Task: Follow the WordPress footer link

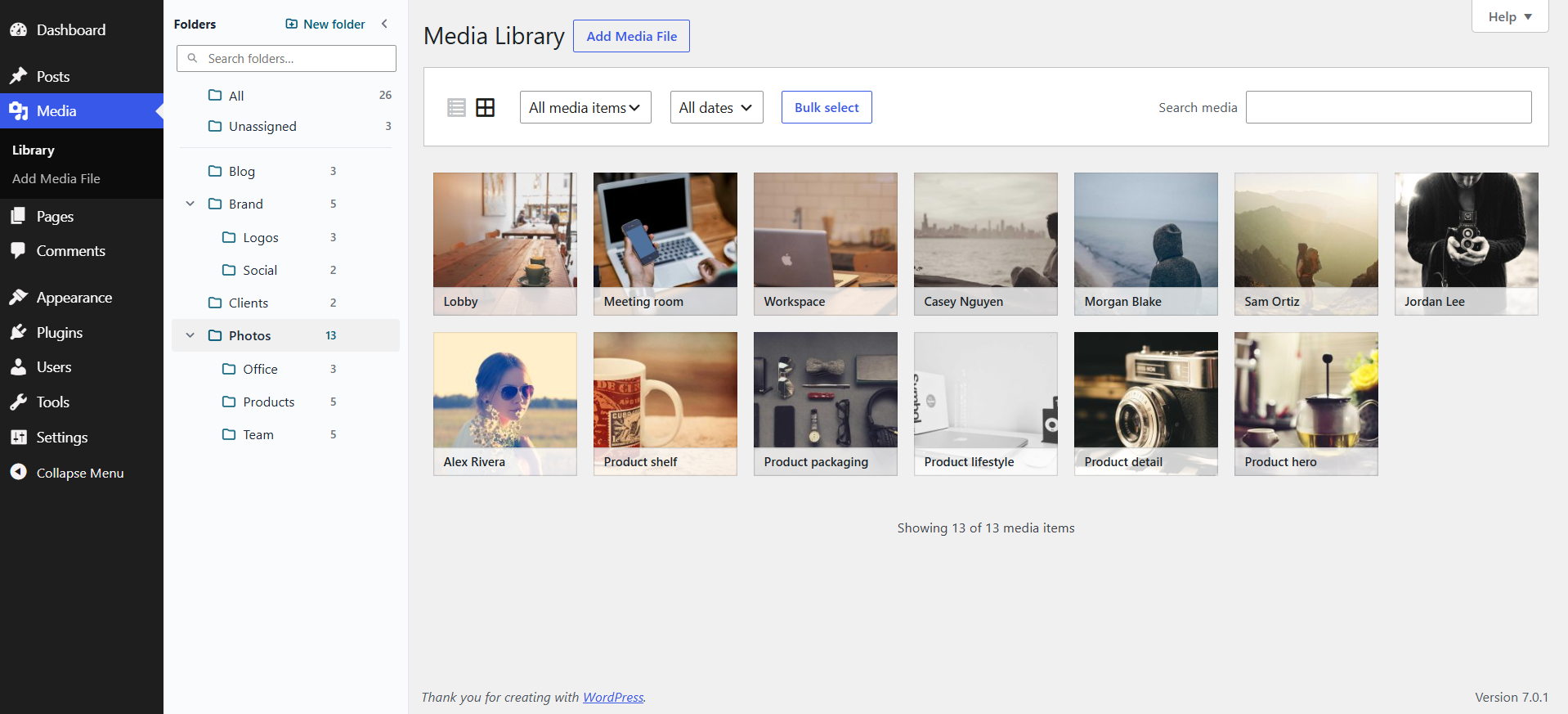Action: coord(613,697)
